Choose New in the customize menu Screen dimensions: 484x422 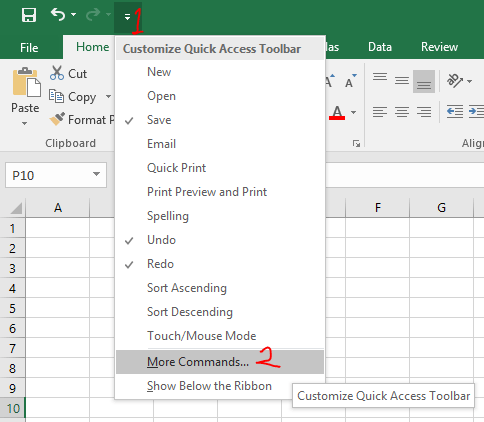[220, 72]
